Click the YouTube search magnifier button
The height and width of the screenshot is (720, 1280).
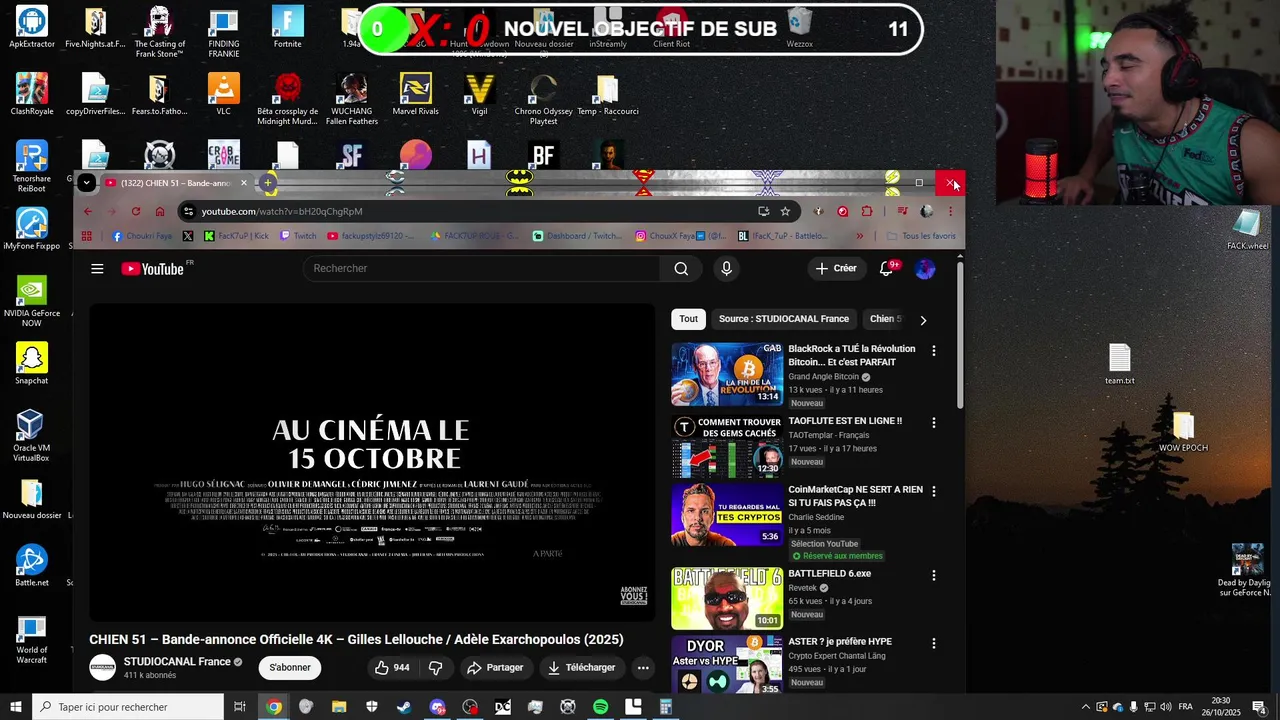click(x=681, y=268)
